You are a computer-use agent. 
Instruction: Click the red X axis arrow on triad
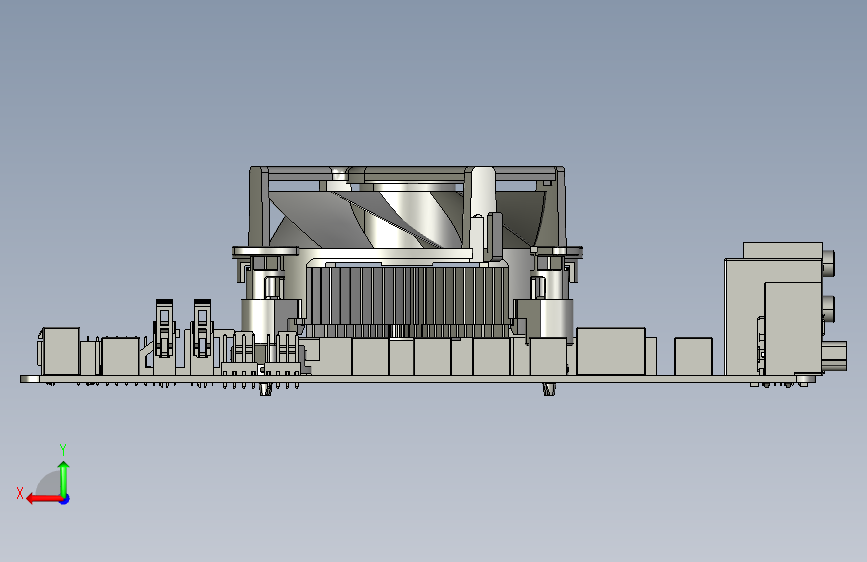43,499
